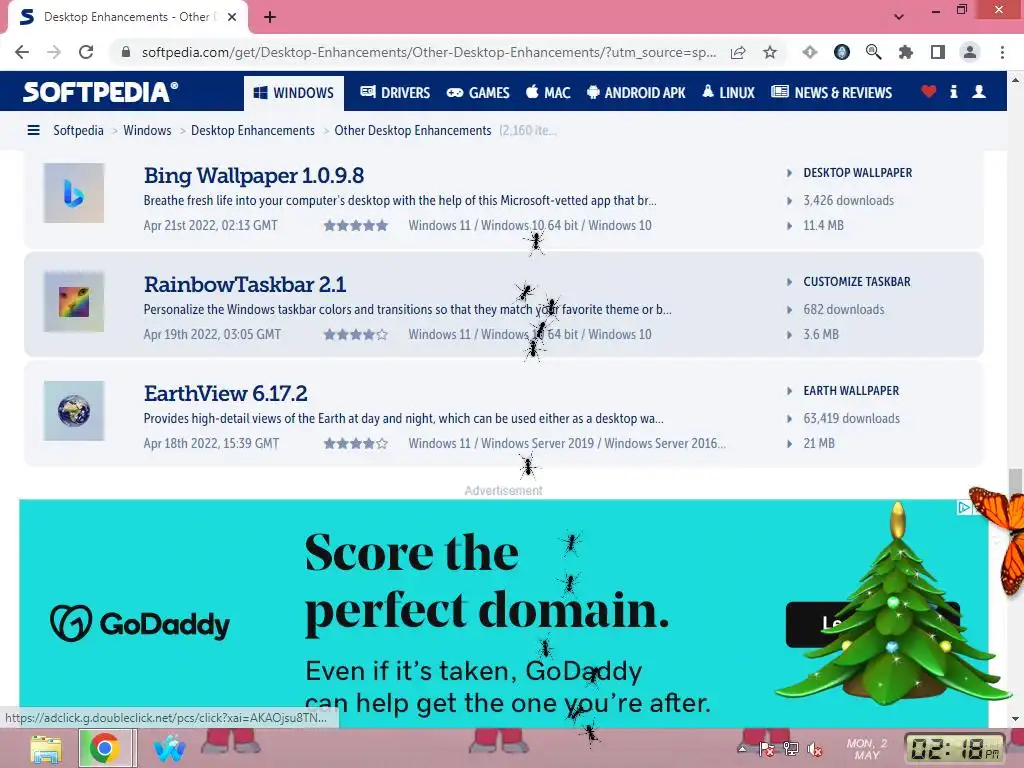
Task: Click the network tray icon
Action: pyautogui.click(x=790, y=750)
